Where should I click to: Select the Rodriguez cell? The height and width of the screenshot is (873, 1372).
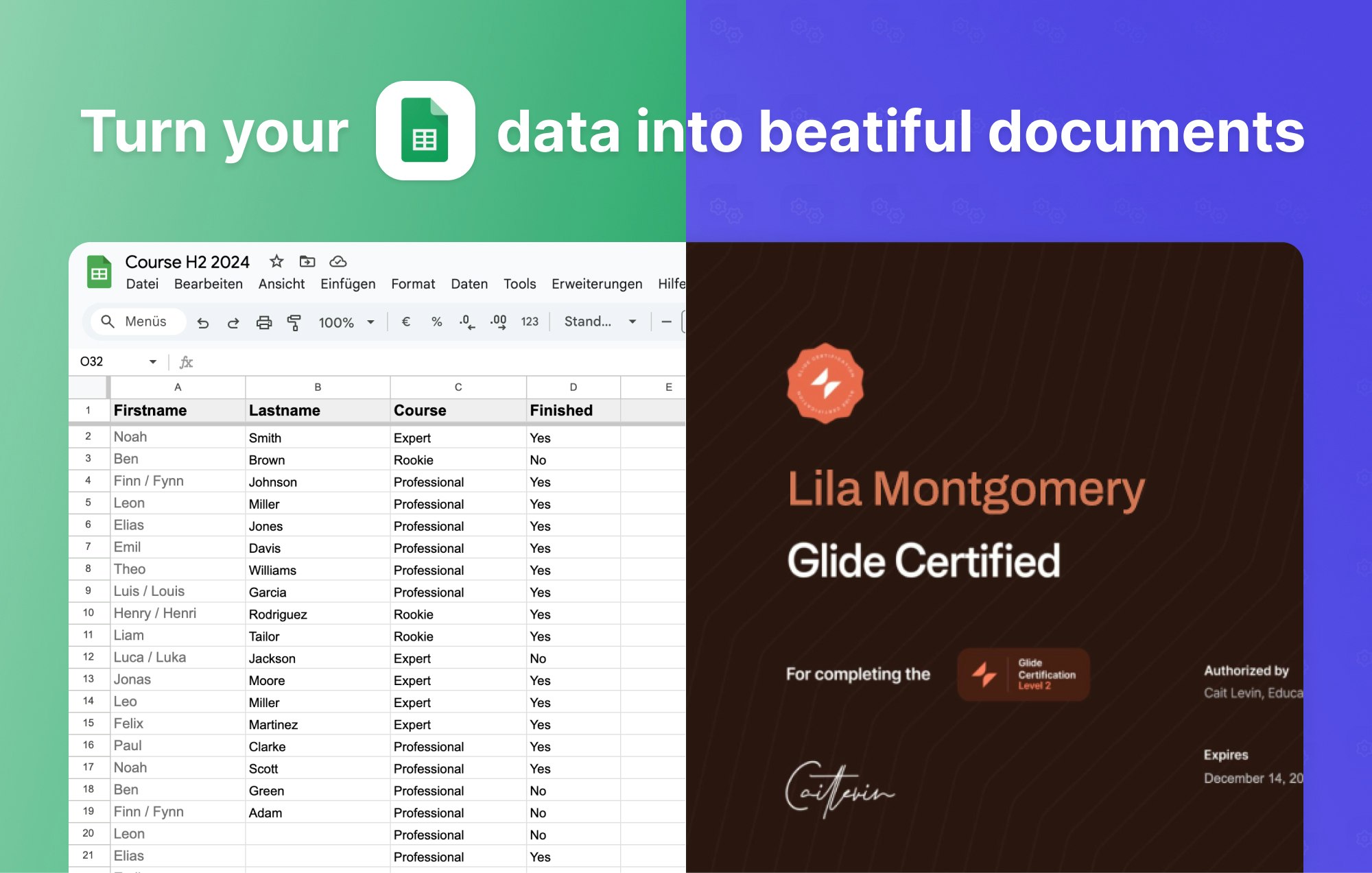tap(318, 614)
